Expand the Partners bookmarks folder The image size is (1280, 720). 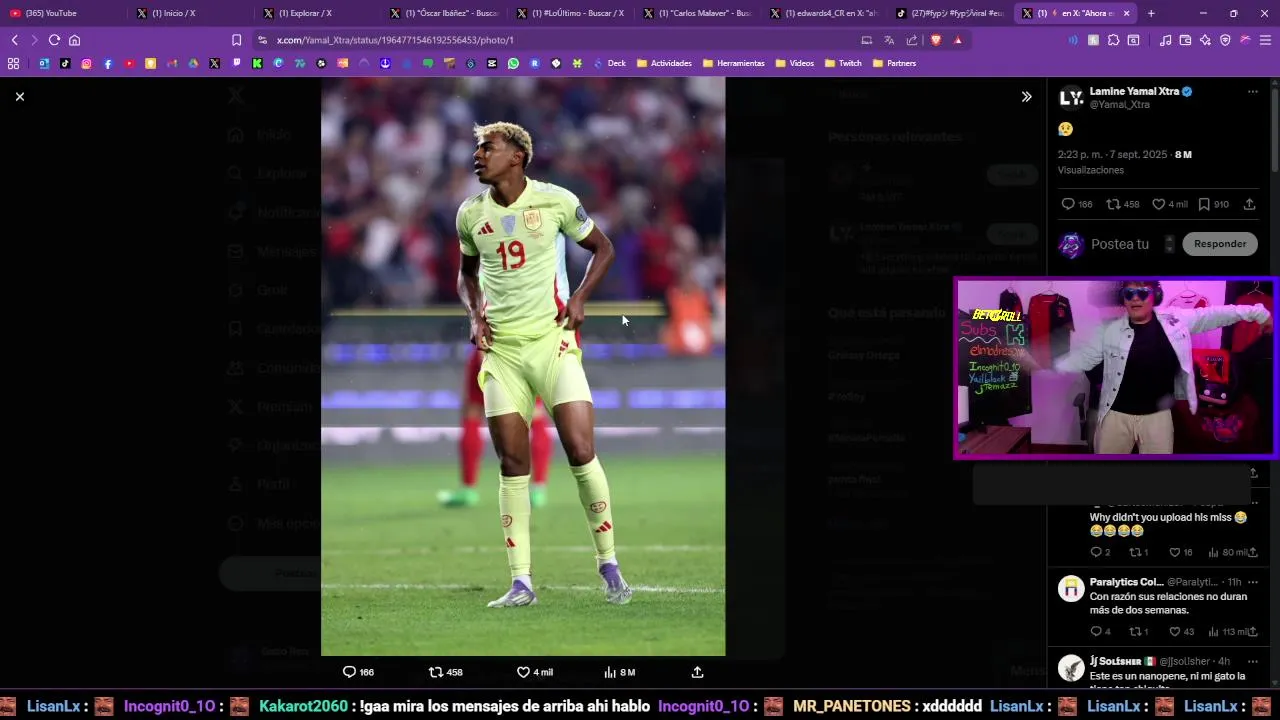point(894,63)
